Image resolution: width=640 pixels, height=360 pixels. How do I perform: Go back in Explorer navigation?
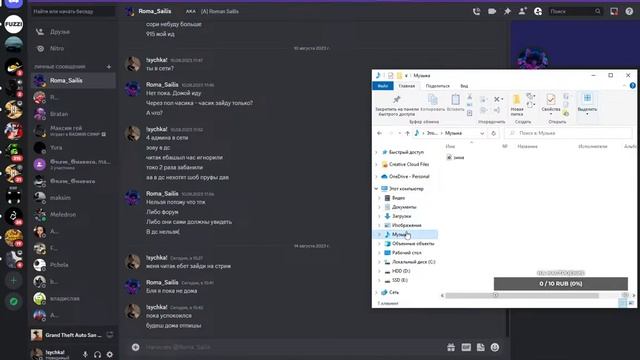tap(379, 133)
